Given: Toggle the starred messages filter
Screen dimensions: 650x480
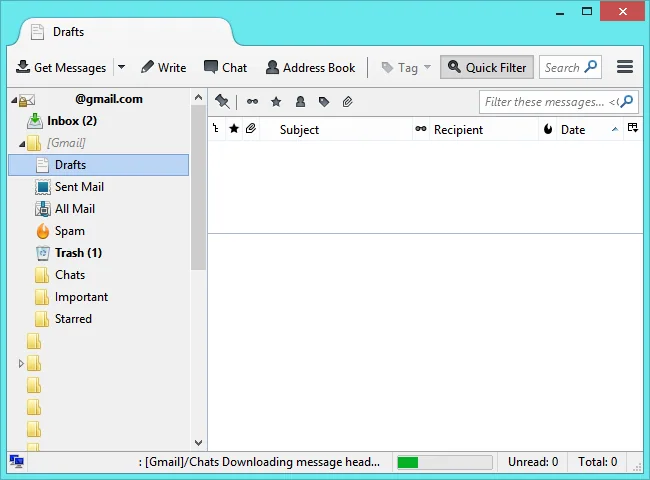Looking at the screenshot, I should pyautogui.click(x=276, y=102).
